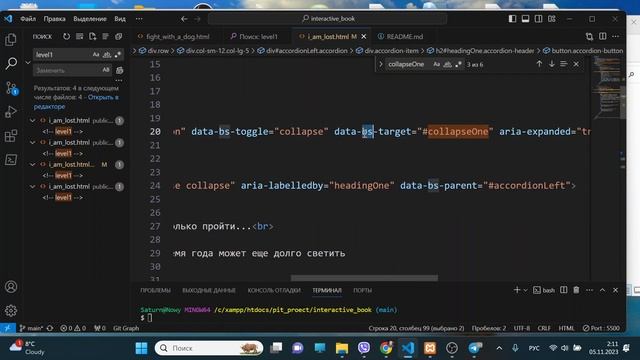Click the Replace All icon
This screenshot has width=640, height=360.
(x=120, y=70)
